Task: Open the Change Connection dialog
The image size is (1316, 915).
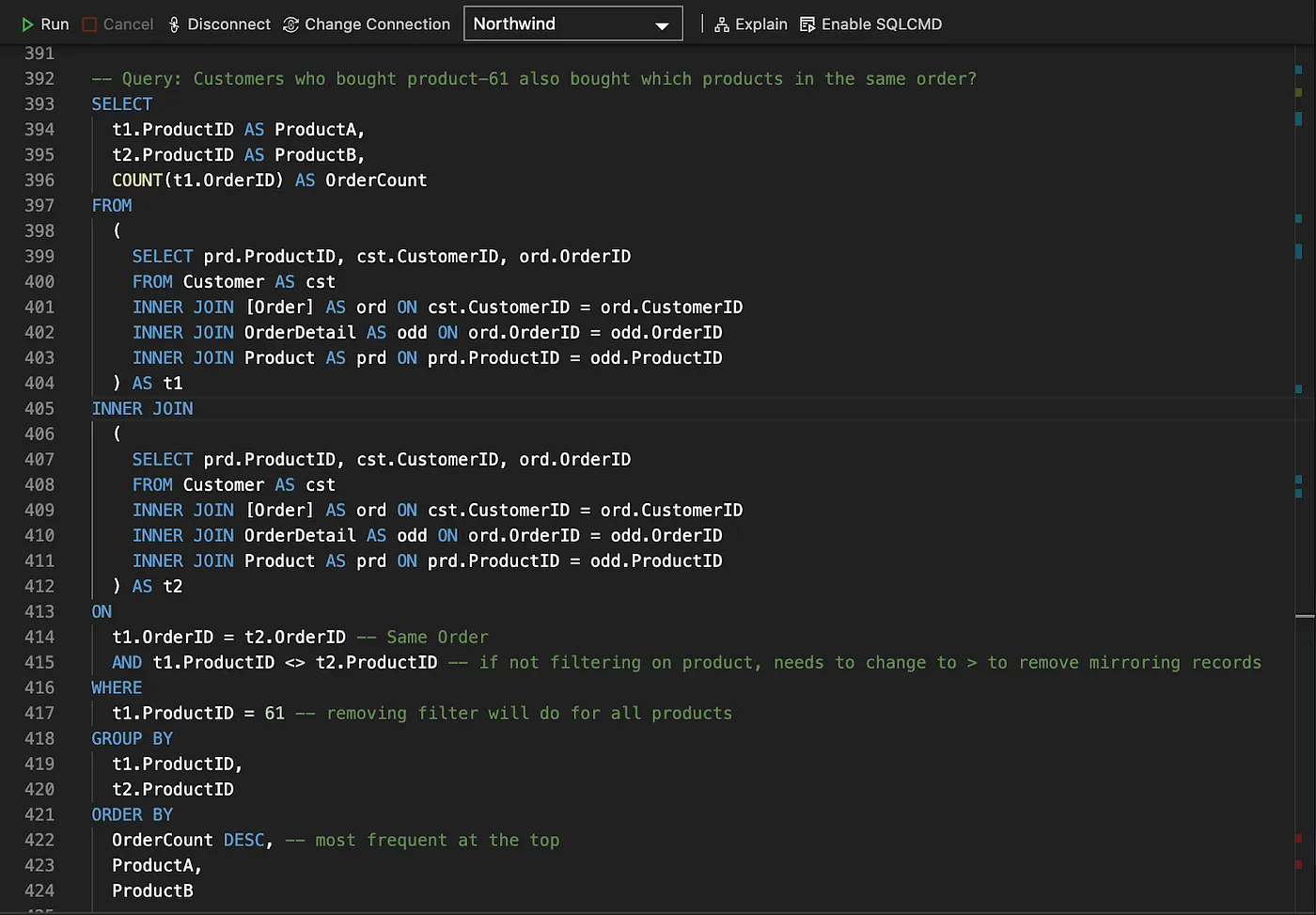Action: coord(367,24)
